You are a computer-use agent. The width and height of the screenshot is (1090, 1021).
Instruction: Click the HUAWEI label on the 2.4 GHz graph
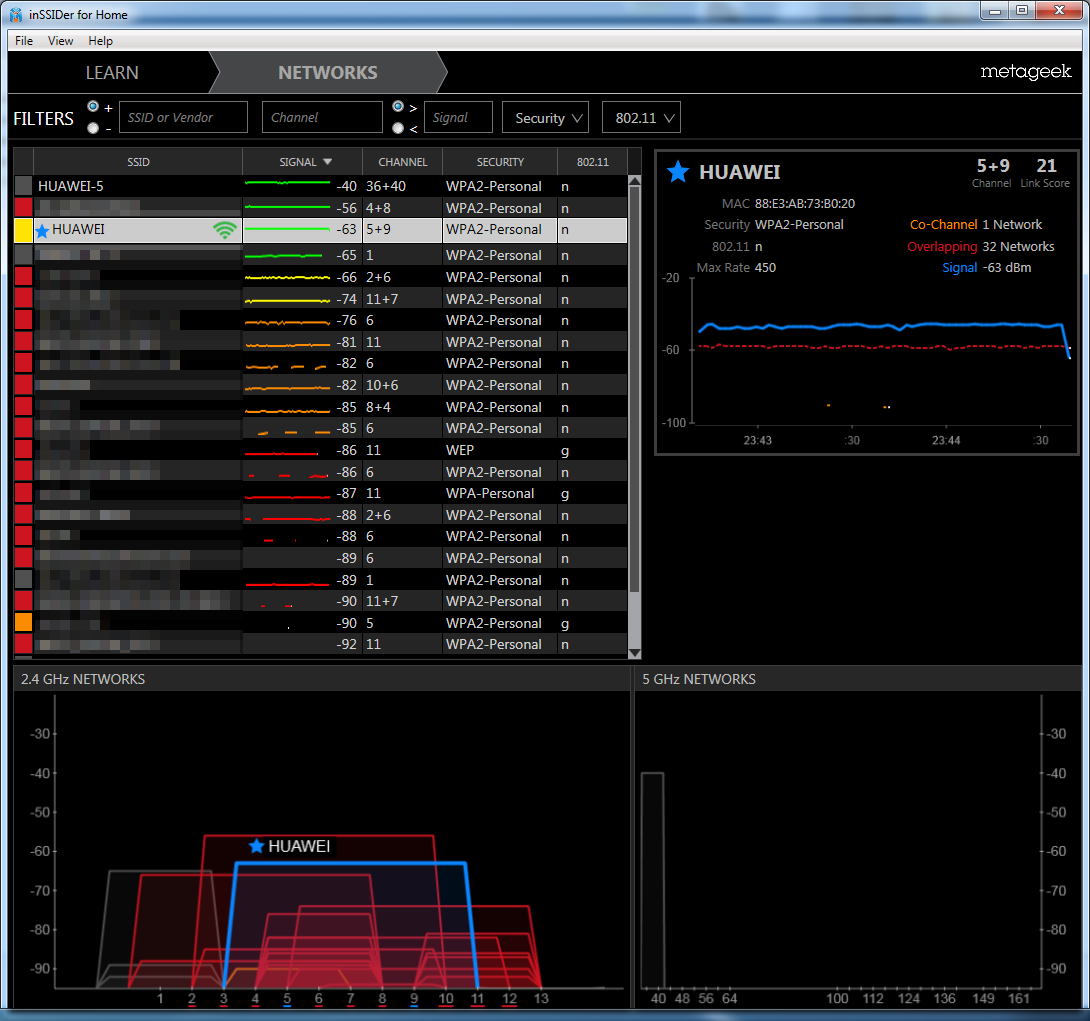click(299, 846)
